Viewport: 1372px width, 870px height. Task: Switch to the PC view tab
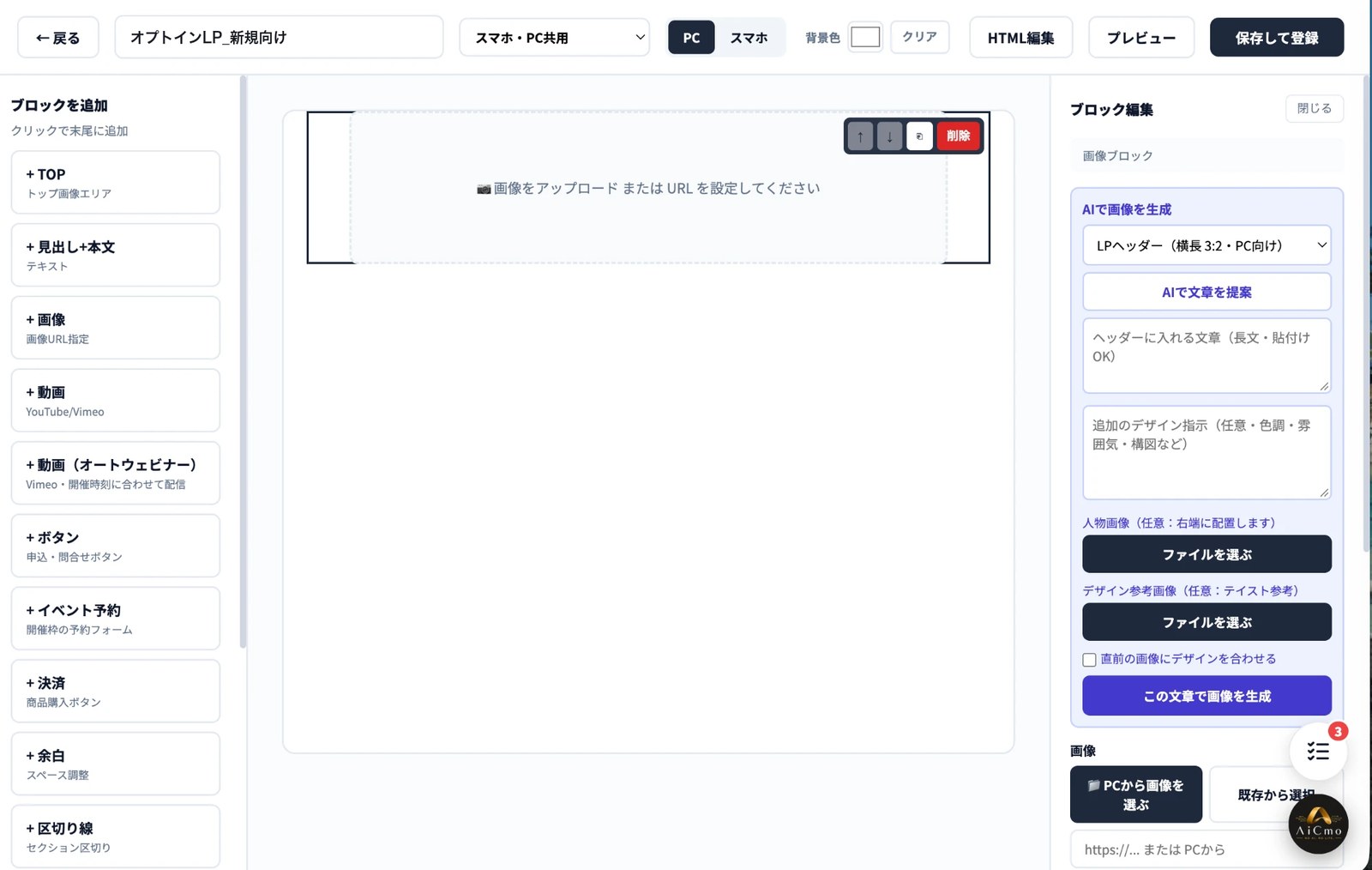[691, 38]
